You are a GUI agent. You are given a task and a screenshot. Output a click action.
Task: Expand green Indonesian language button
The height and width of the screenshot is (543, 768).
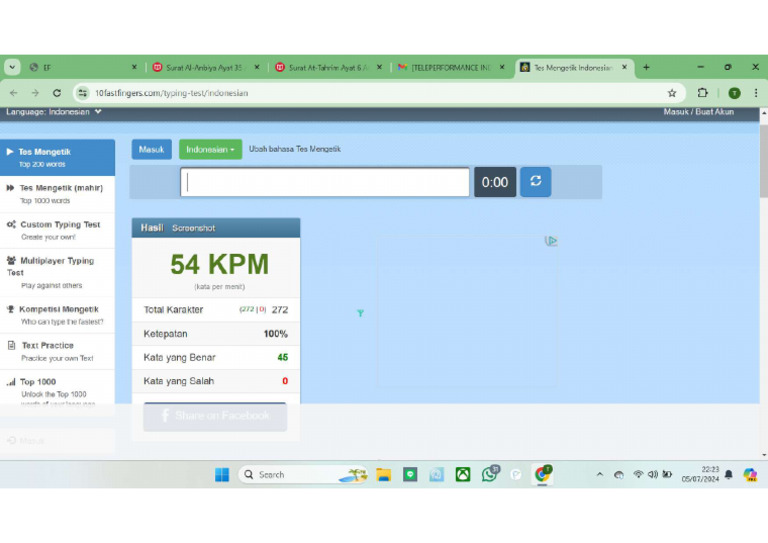pyautogui.click(x=210, y=149)
